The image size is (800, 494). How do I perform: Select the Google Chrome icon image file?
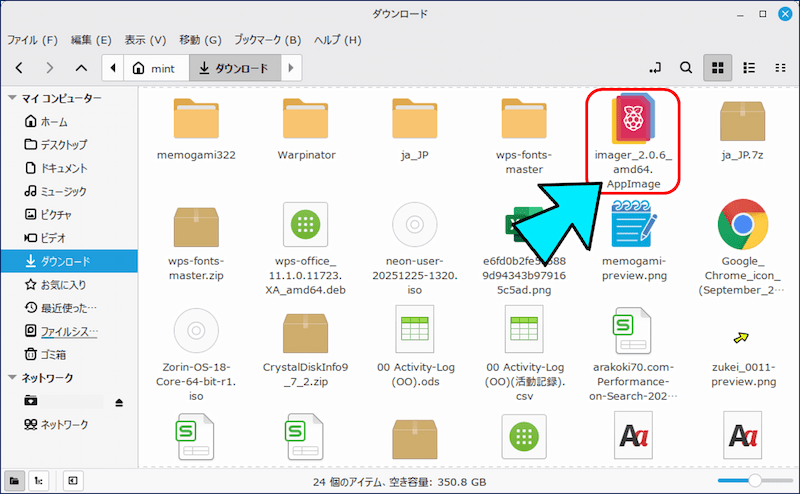[742, 248]
